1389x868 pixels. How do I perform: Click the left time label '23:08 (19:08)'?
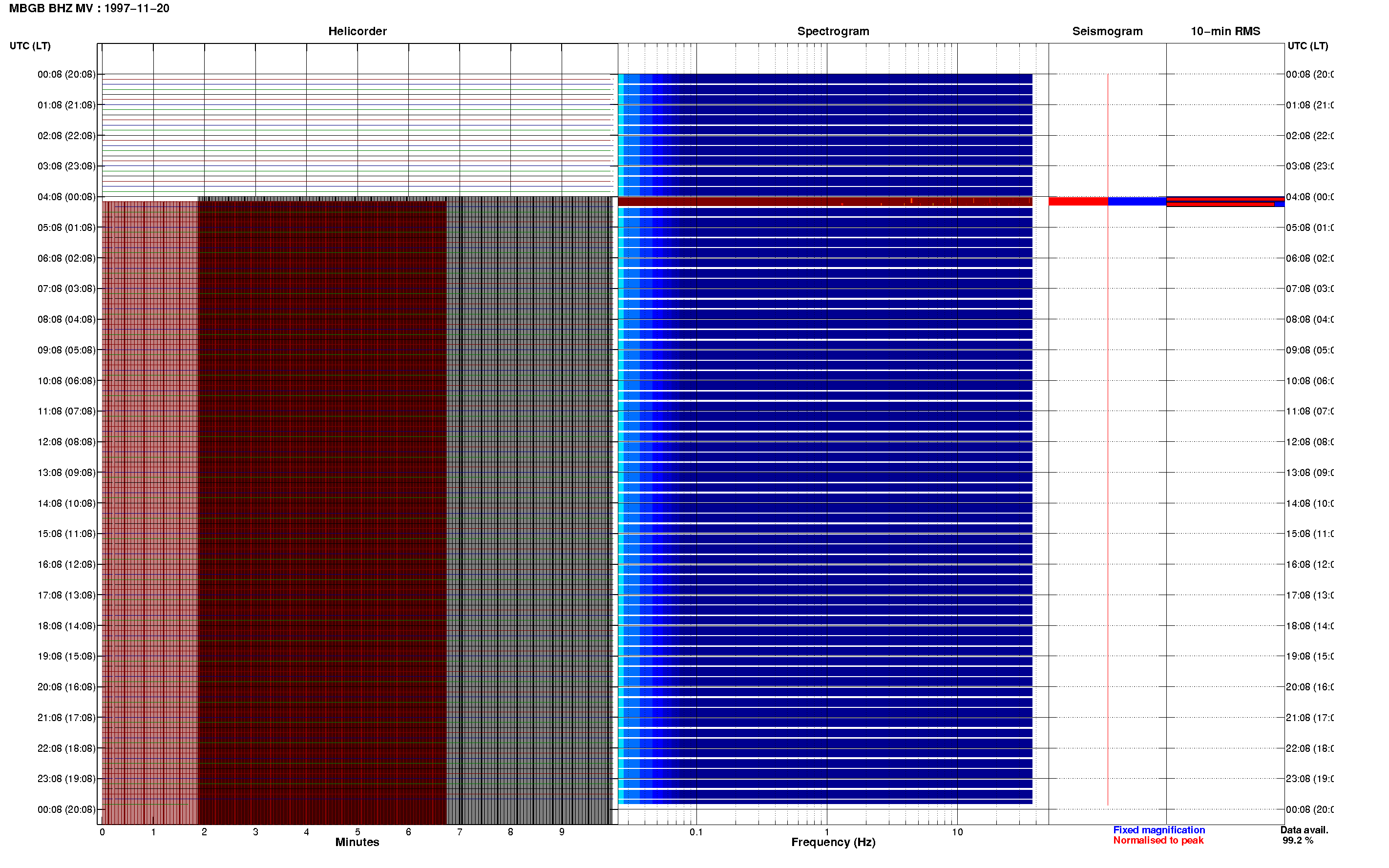click(x=66, y=779)
